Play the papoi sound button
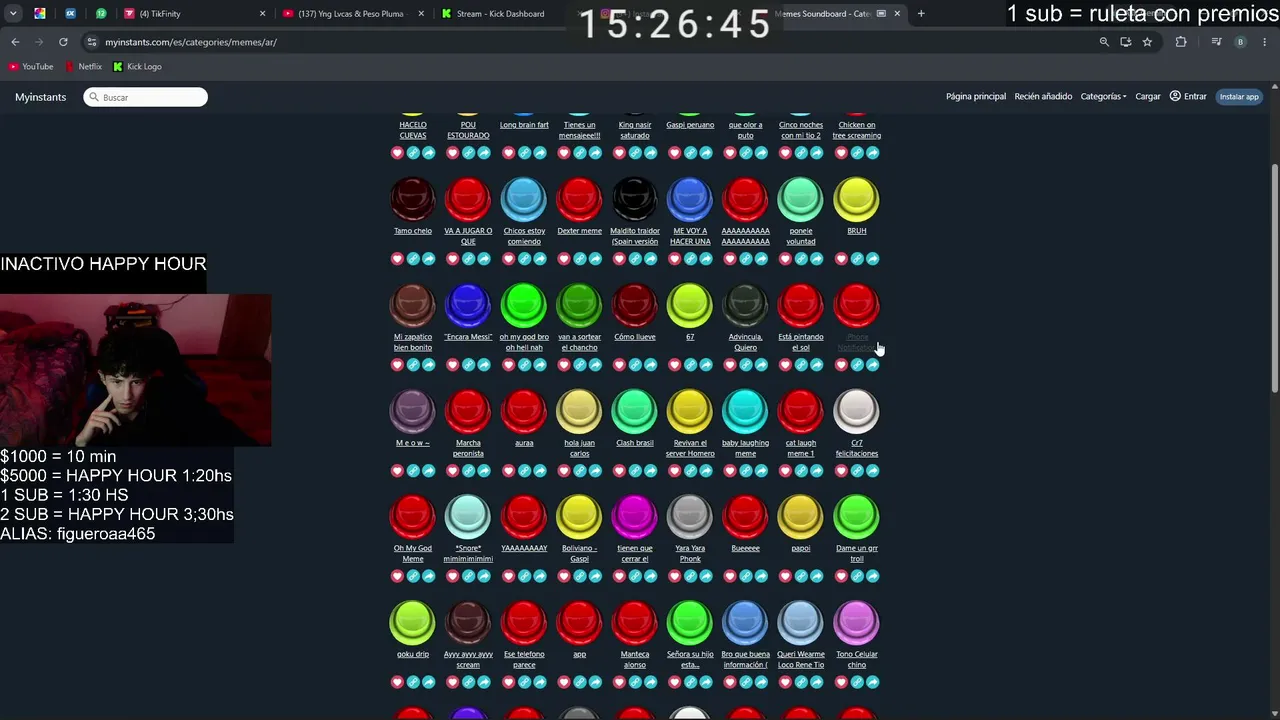 [x=801, y=517]
